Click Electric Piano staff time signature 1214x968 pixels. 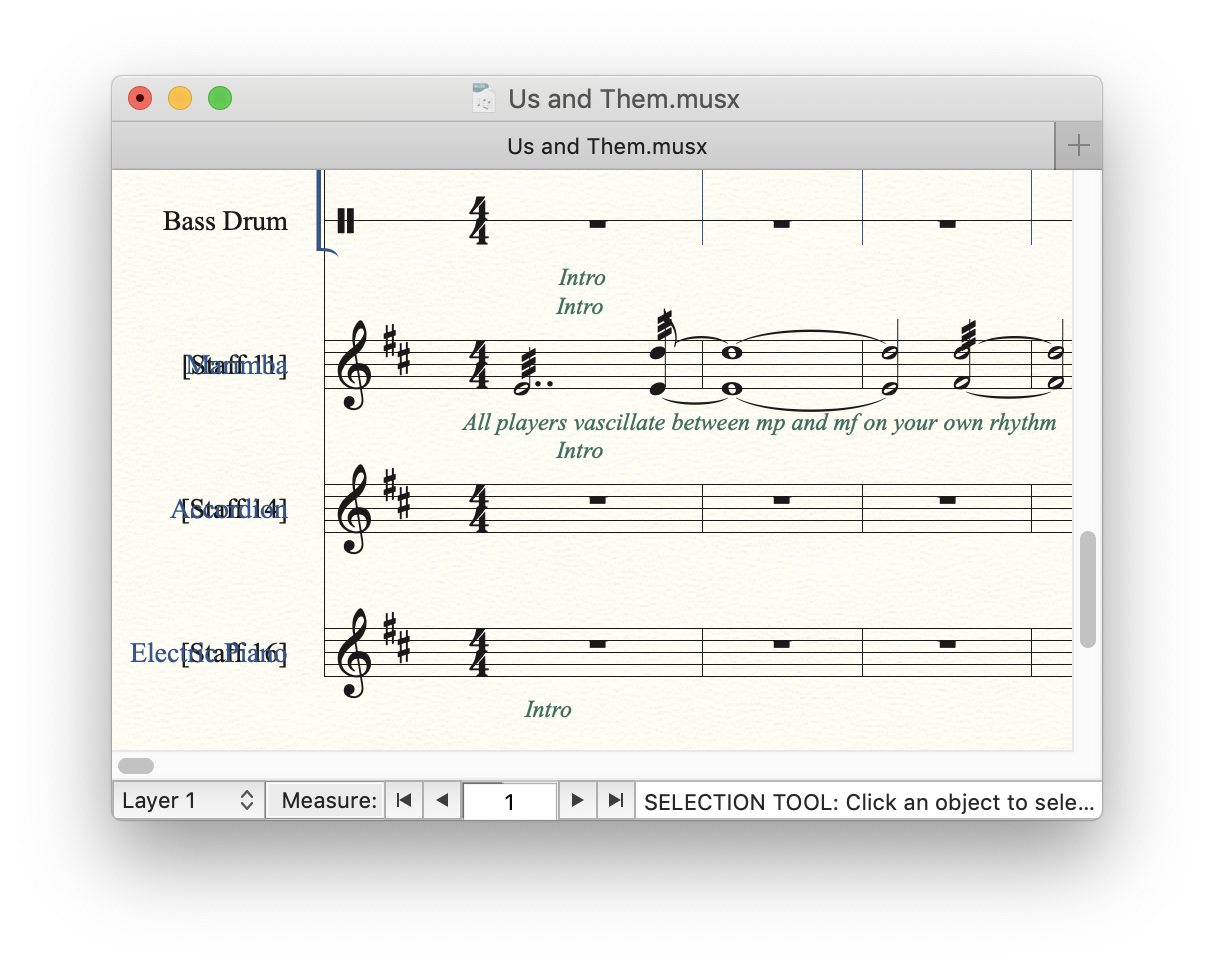tap(480, 652)
